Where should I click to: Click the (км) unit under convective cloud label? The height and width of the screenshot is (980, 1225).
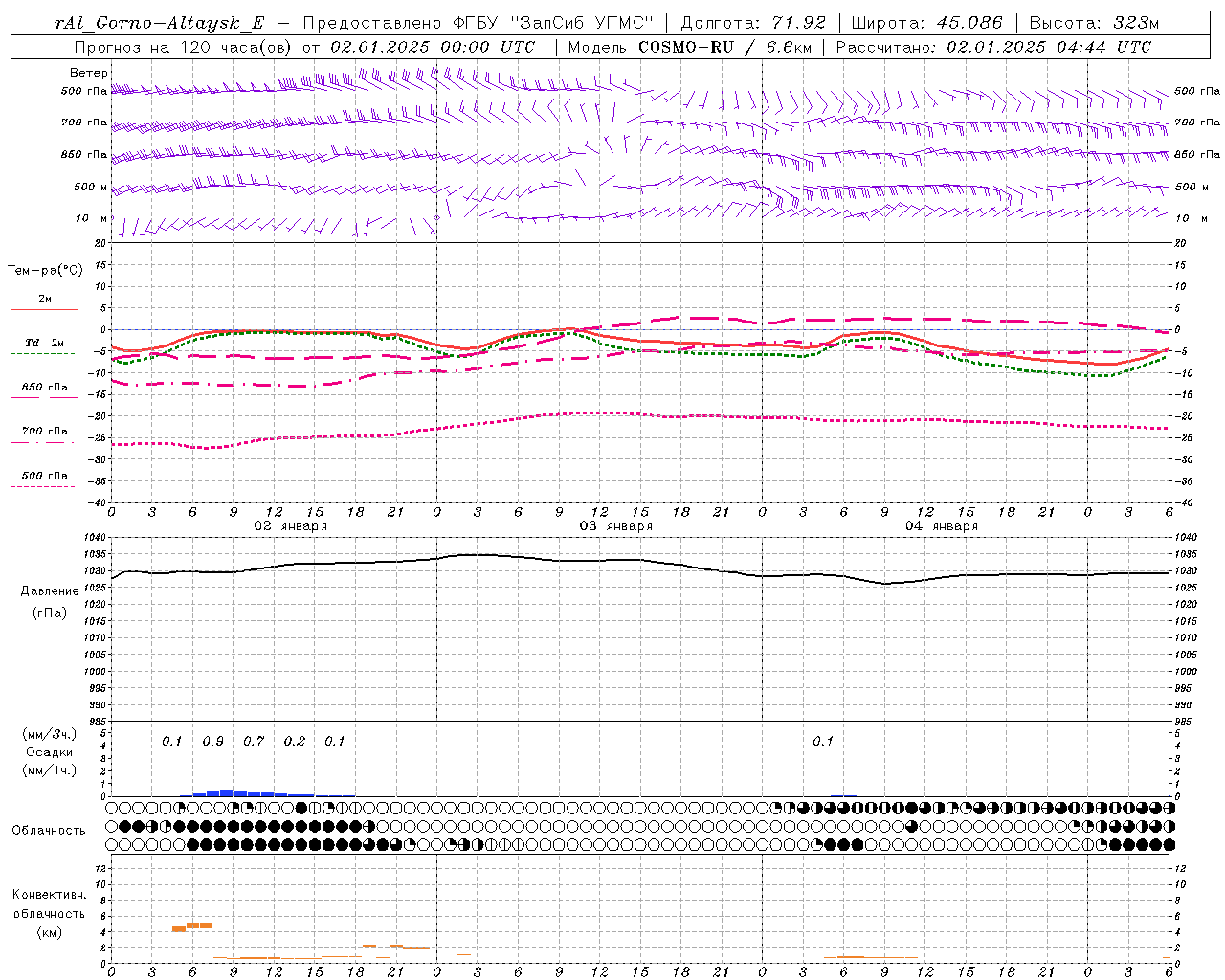(x=49, y=932)
